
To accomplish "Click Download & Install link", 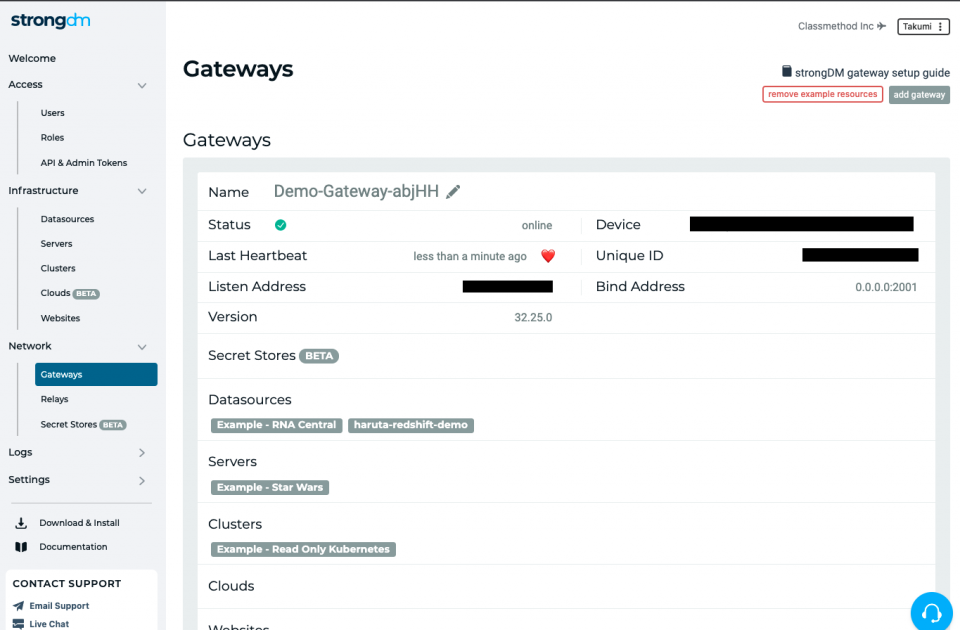I will click(80, 523).
